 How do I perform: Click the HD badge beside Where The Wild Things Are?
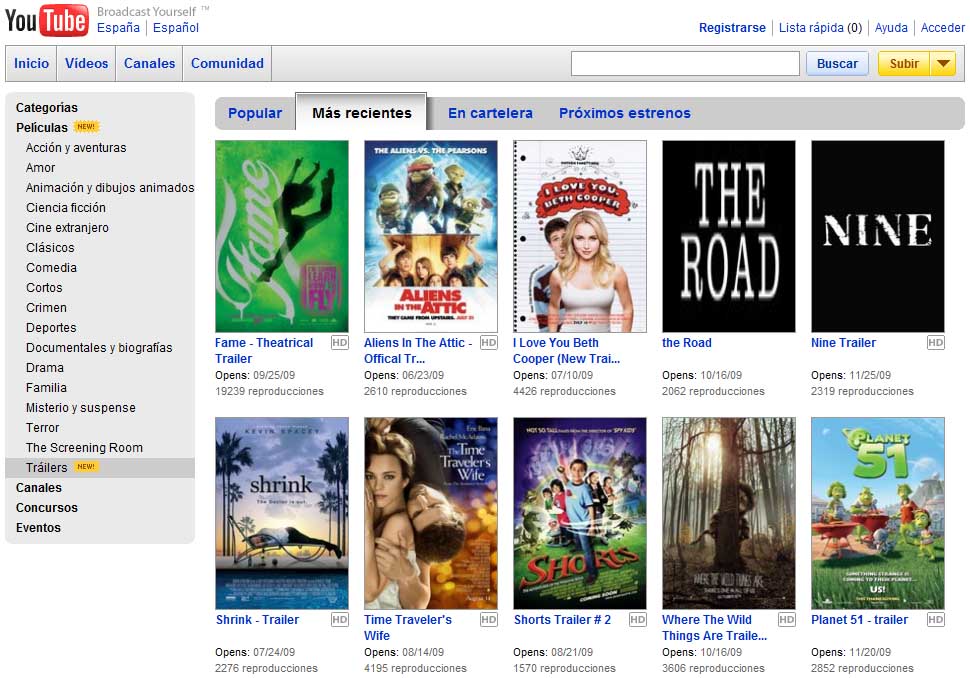(787, 620)
